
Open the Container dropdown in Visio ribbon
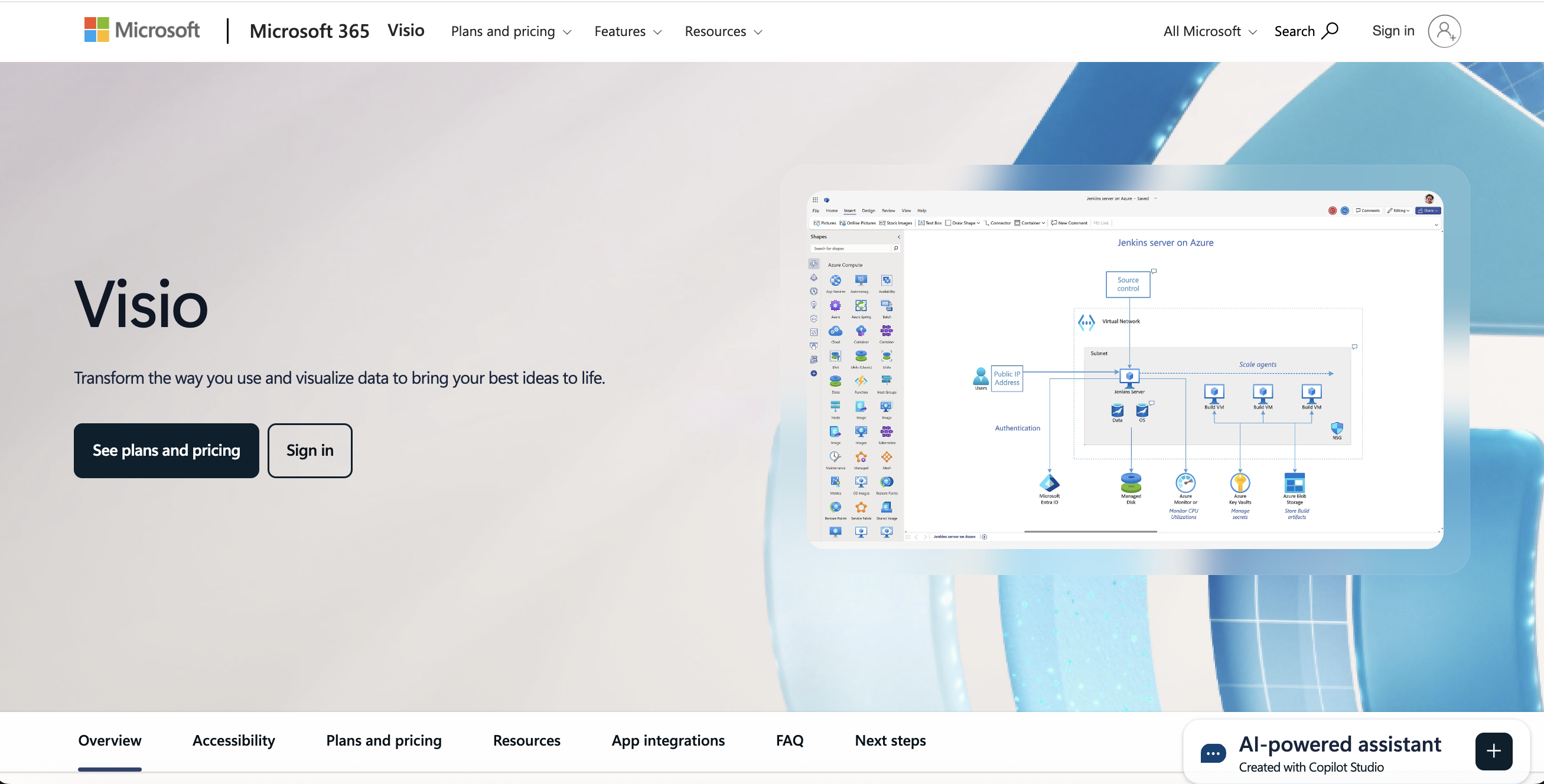(1030, 223)
